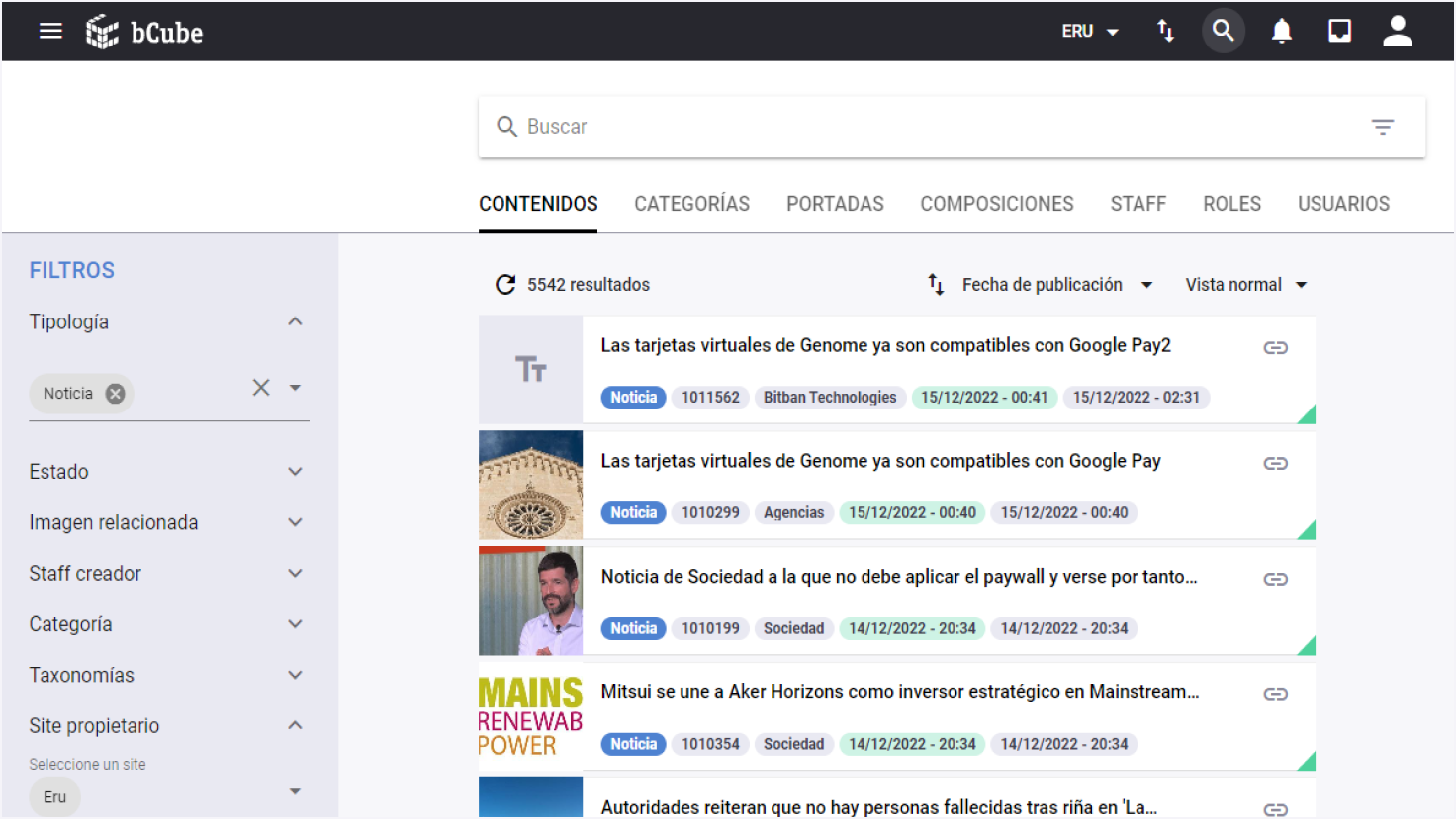Click the ID tag 1010199
1456x819 pixels.
point(710,628)
